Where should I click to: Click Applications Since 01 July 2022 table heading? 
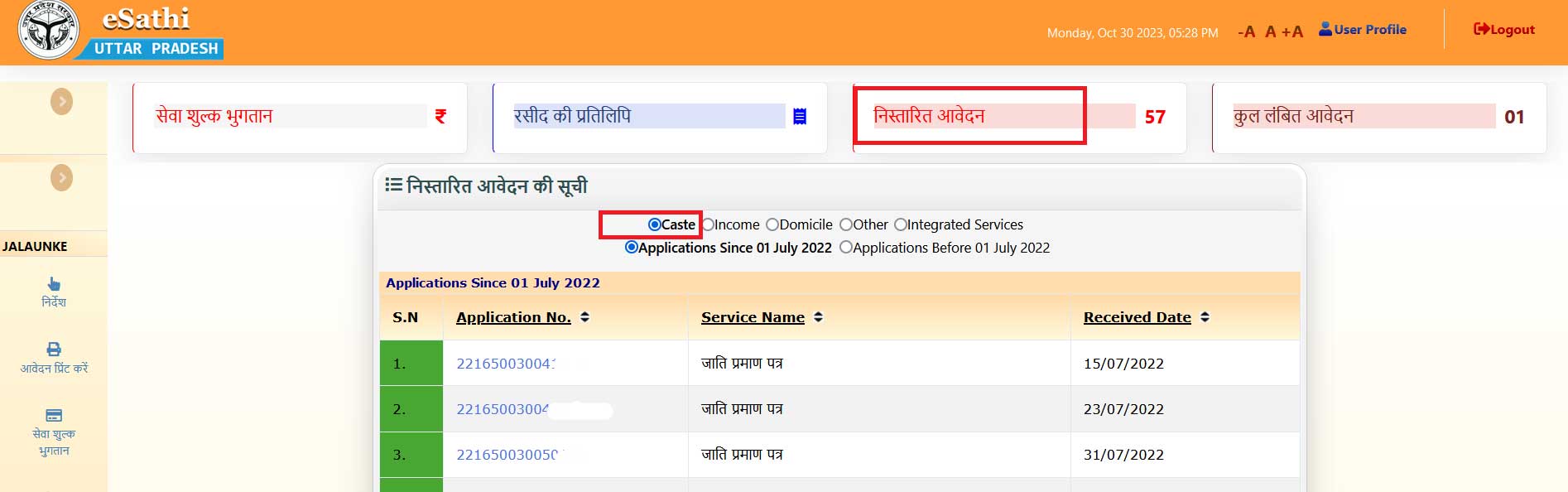(x=493, y=282)
